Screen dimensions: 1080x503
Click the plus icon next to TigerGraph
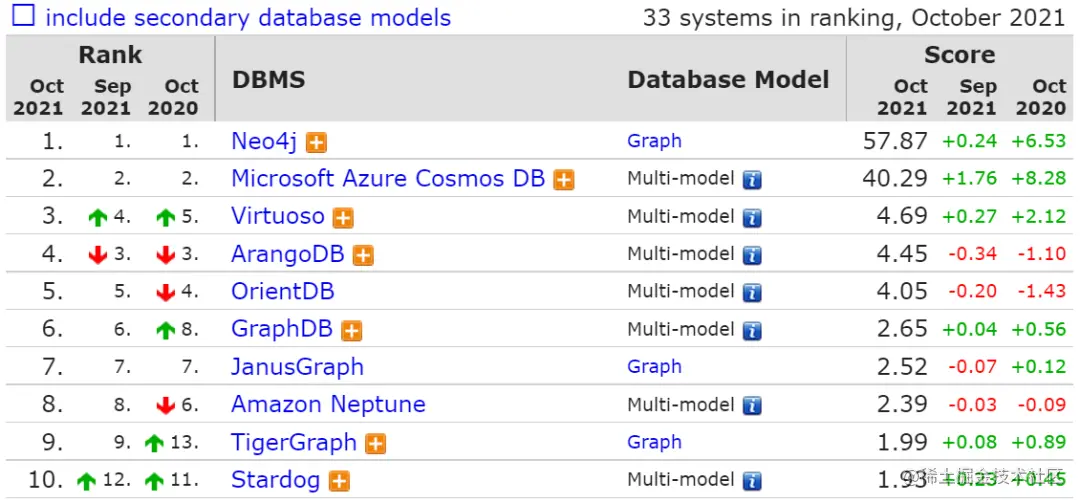(x=375, y=444)
